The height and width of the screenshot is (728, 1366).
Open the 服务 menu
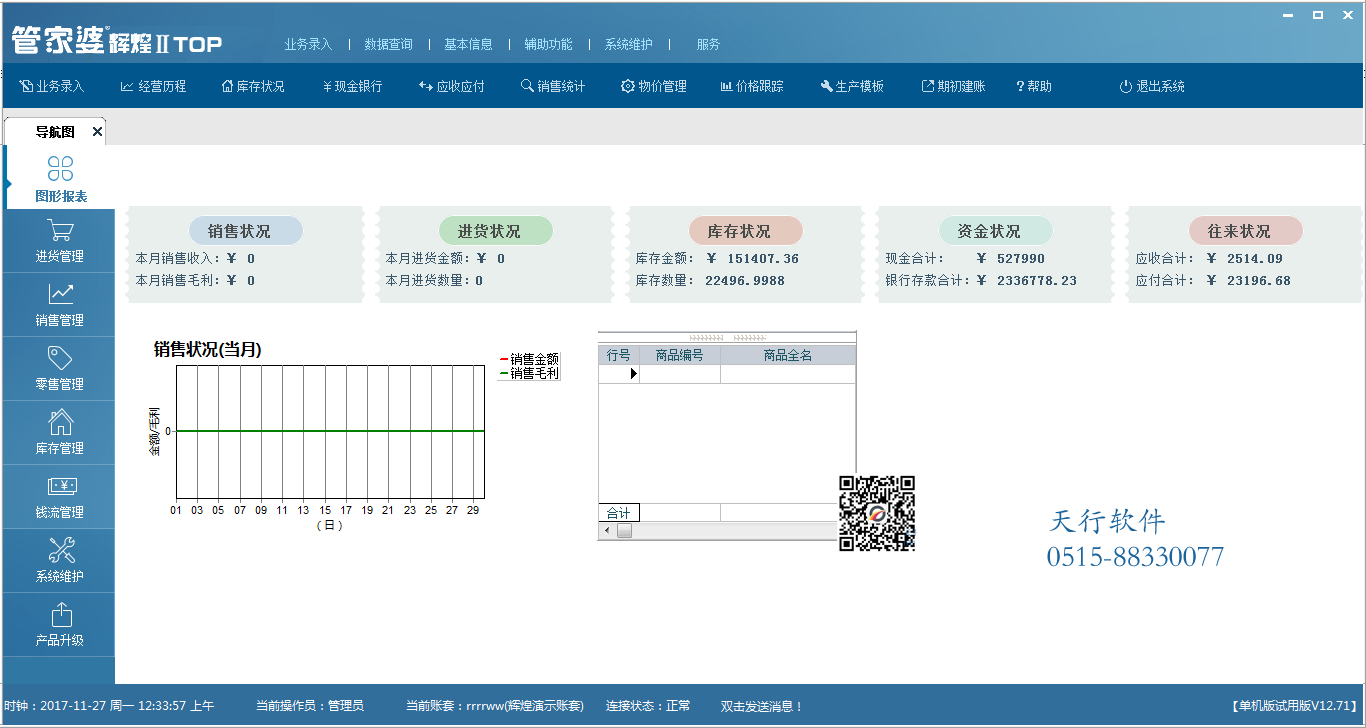click(708, 44)
